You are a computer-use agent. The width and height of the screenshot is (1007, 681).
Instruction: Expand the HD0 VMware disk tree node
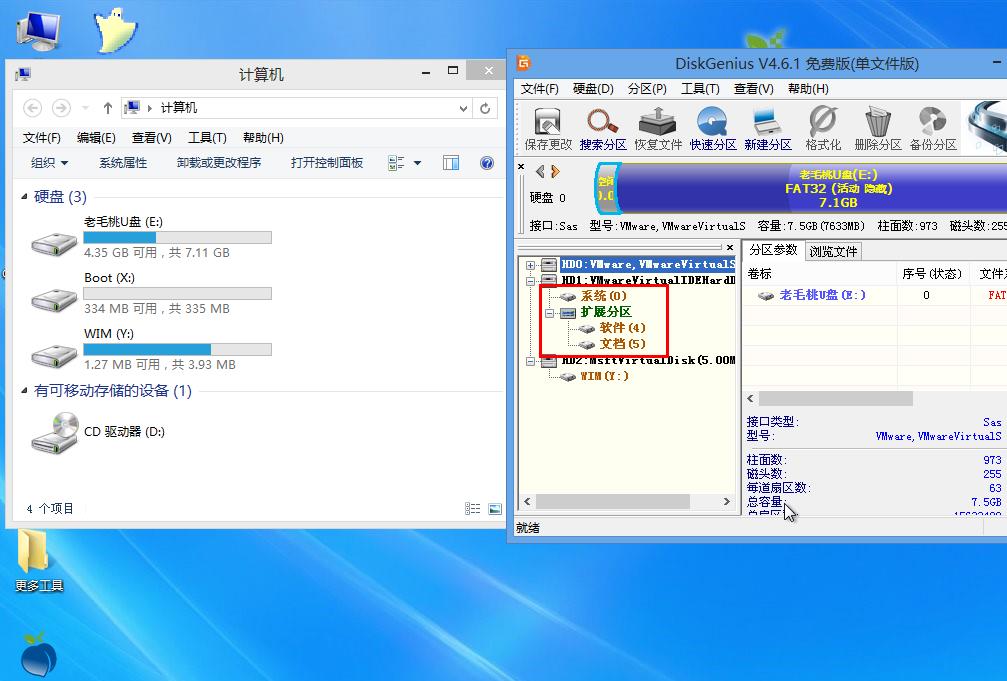pos(530,265)
